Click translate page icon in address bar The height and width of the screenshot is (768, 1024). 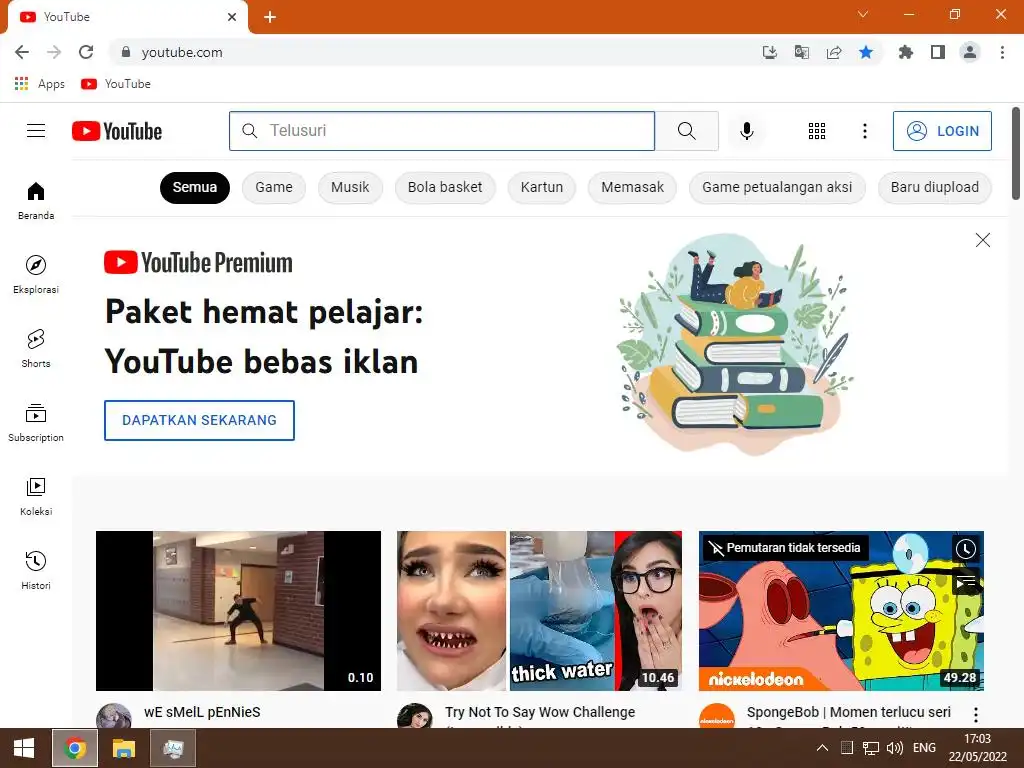(802, 52)
